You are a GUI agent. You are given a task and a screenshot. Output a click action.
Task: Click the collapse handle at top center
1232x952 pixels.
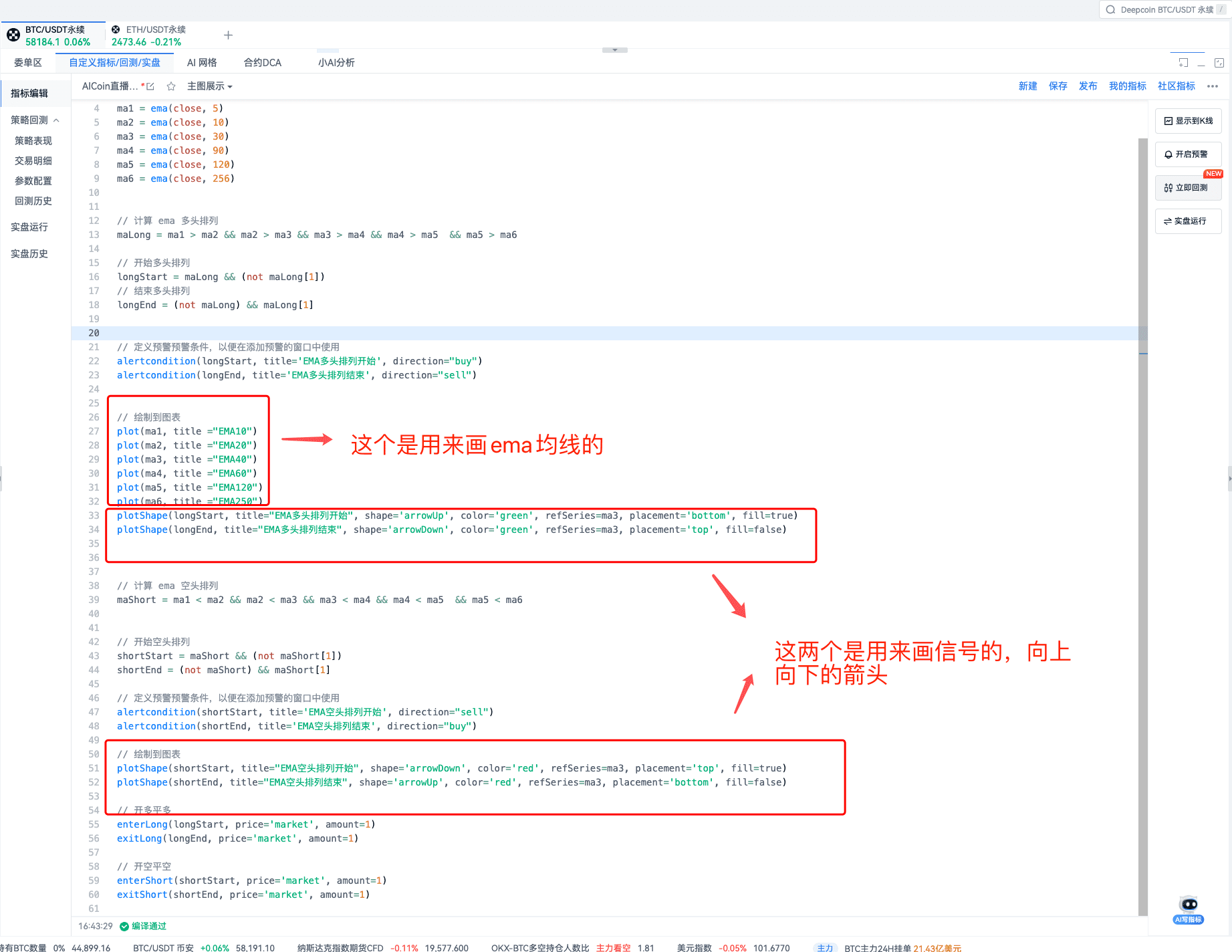pos(614,50)
